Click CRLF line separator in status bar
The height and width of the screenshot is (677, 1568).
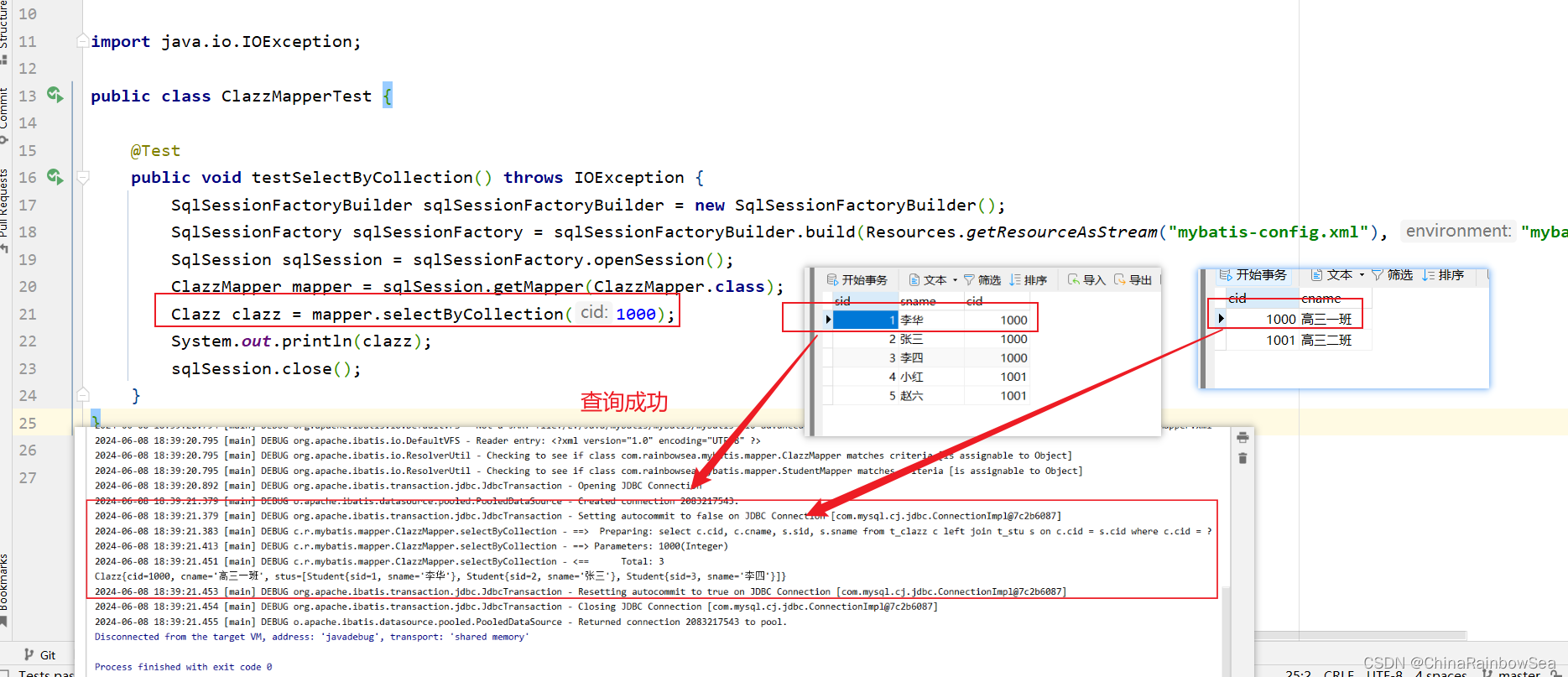click(x=1339, y=673)
